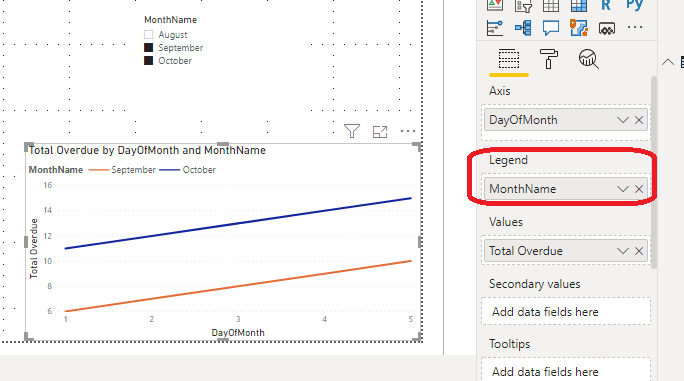The width and height of the screenshot is (684, 381).
Task: Click the MonthName slicer header
Action: (x=171, y=20)
